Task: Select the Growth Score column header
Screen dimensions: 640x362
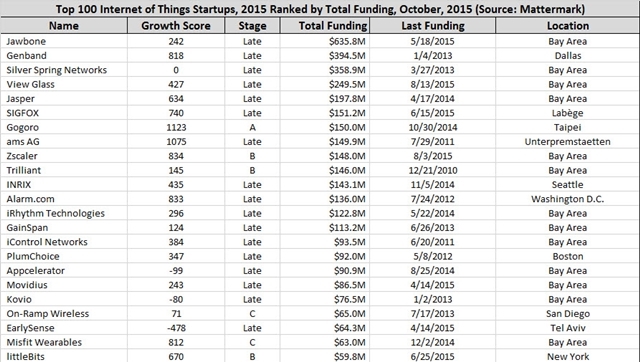Action: pyautogui.click(x=176, y=26)
